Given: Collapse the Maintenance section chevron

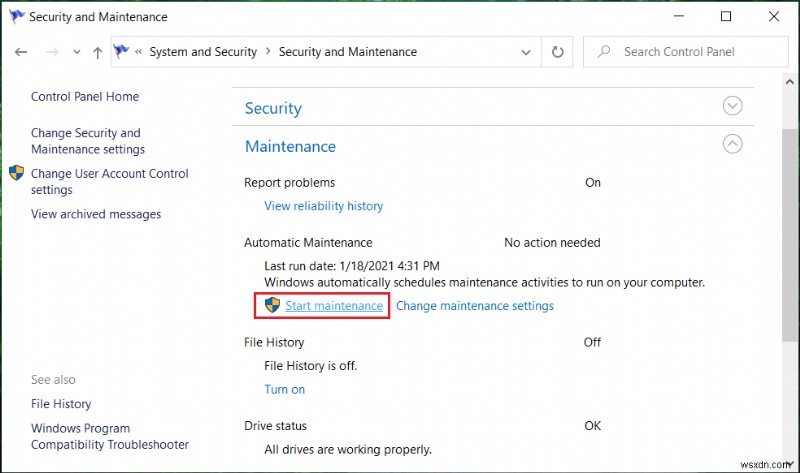Looking at the screenshot, I should pyautogui.click(x=733, y=145).
